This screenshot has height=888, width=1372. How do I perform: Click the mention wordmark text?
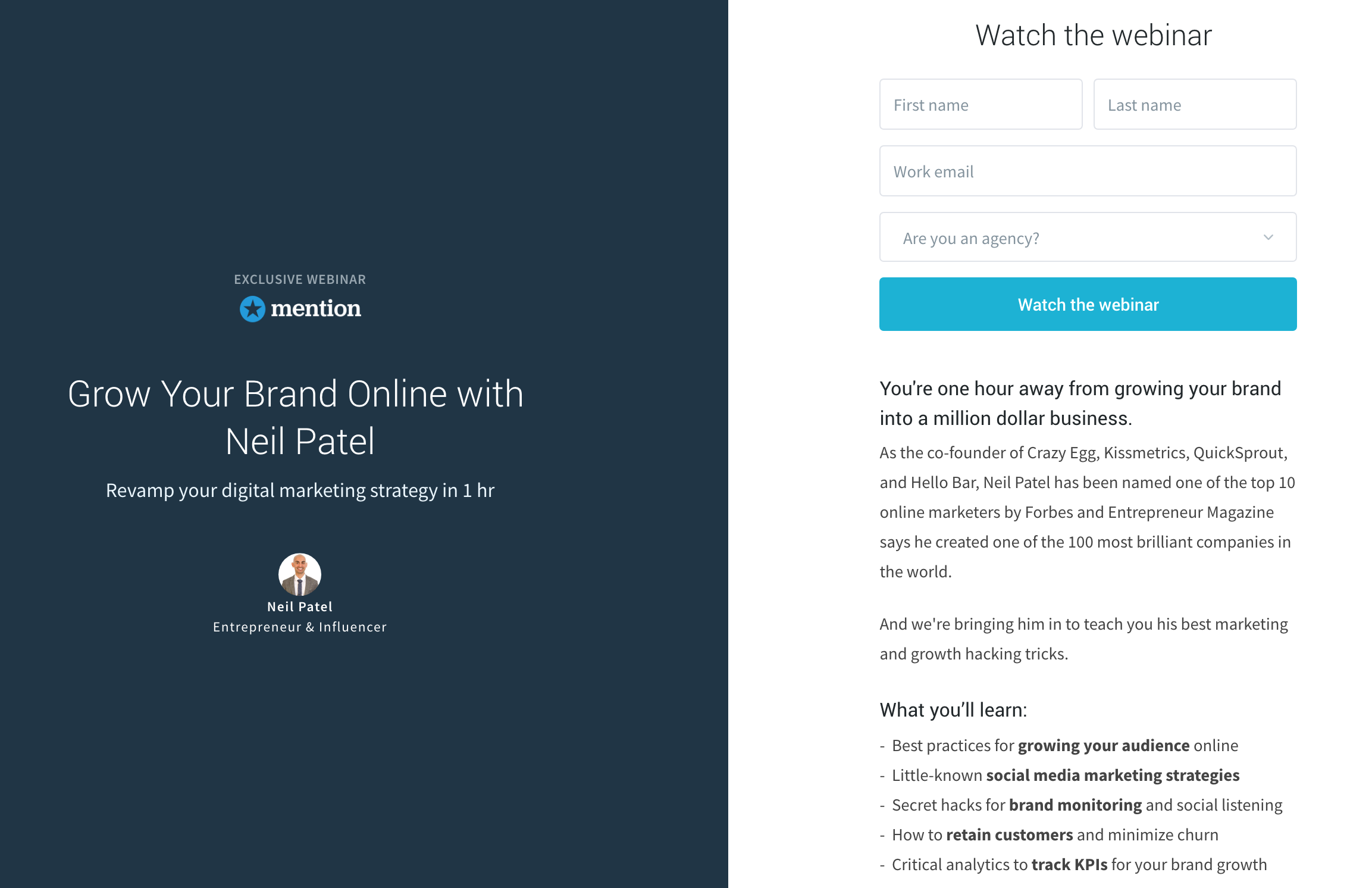click(x=316, y=308)
